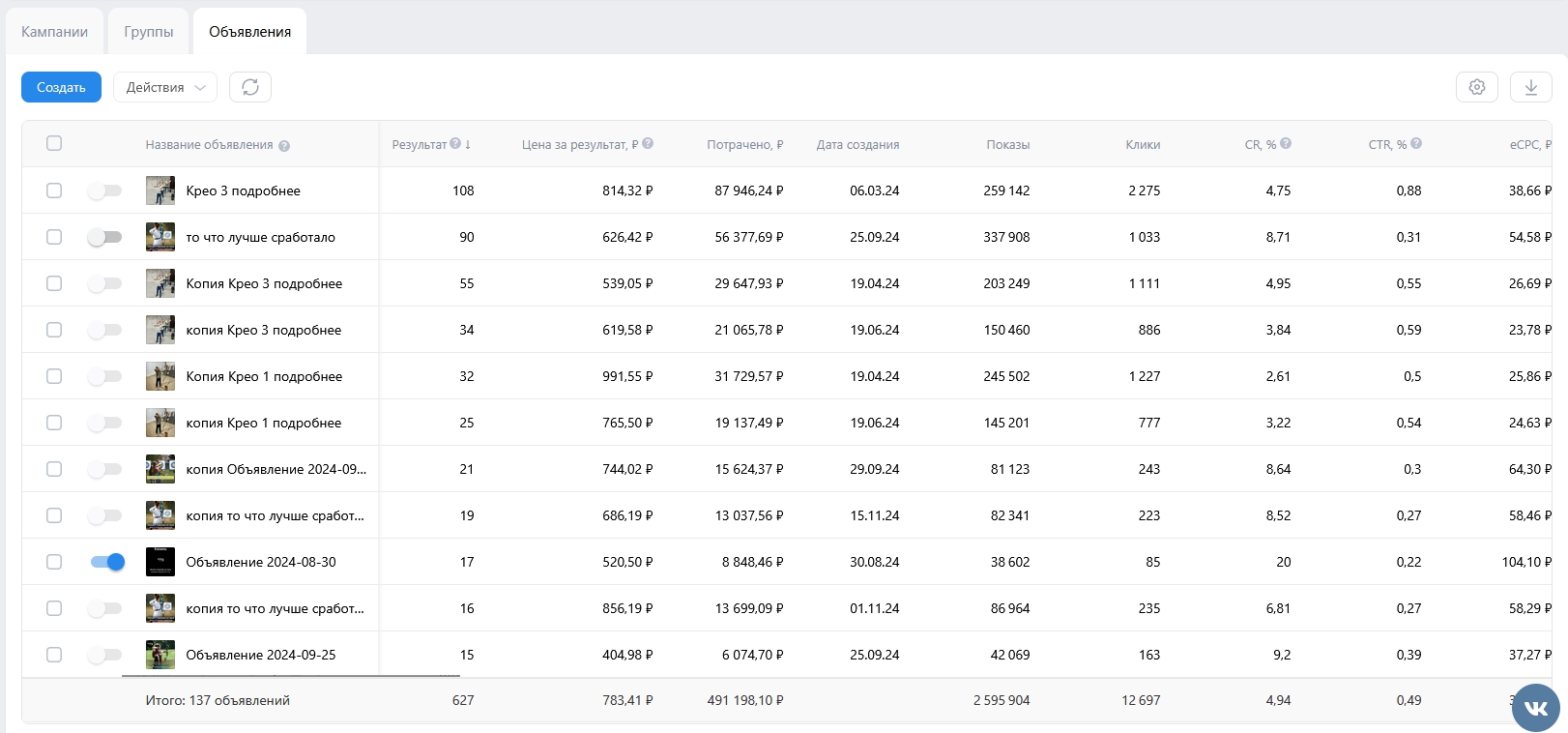Enable the Крео 3 подробнее ad toggle
Image resolution: width=1568 pixels, height=733 pixels.
104,191
